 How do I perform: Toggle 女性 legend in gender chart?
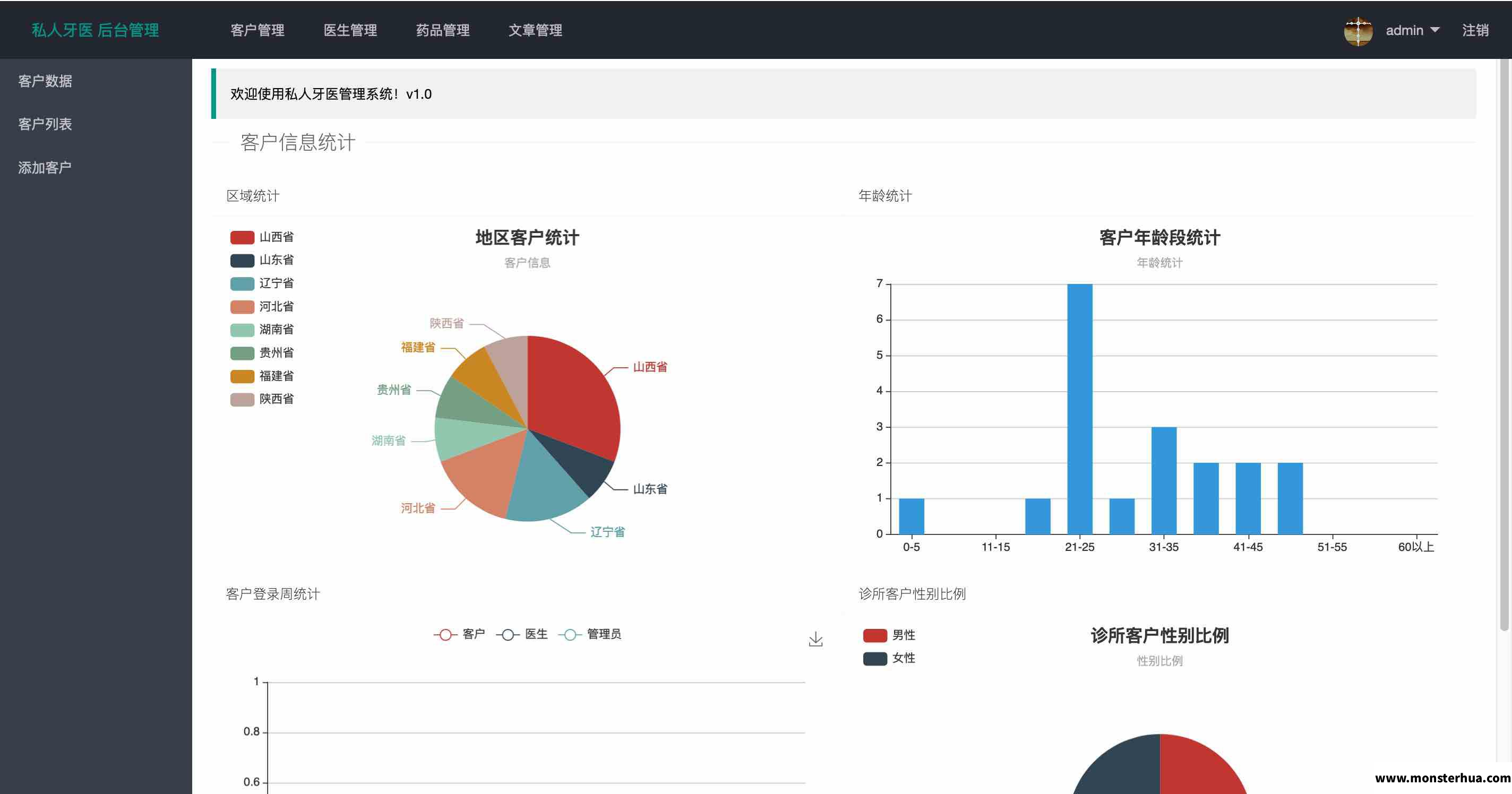click(889, 659)
